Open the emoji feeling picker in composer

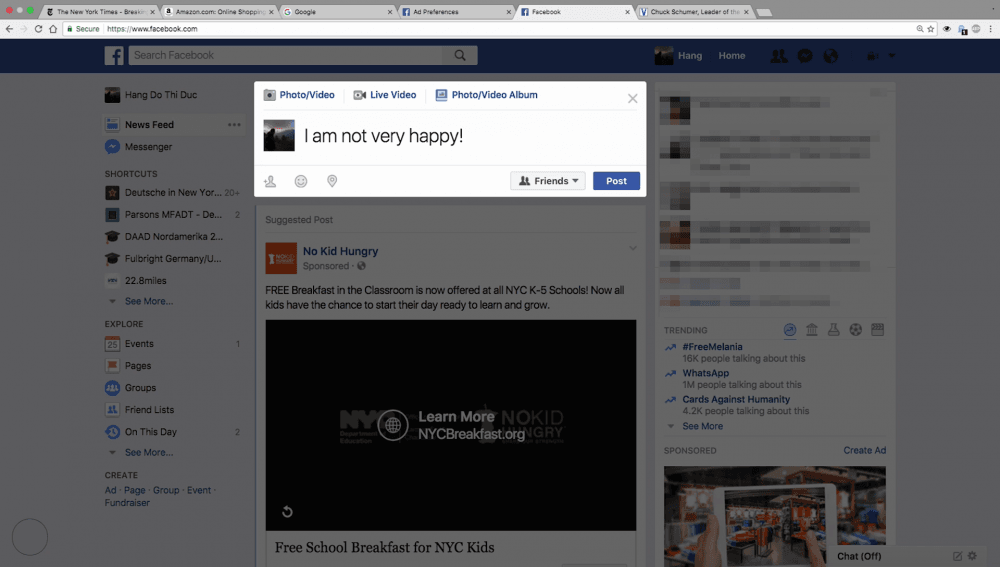coord(301,181)
